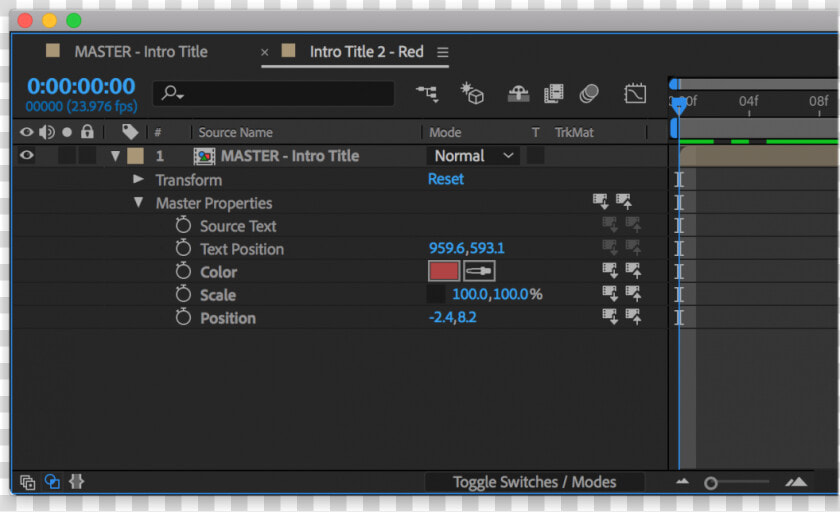Viewport: 840px width, 512px height.
Task: Click the current time indicator playhead
Action: [x=678, y=106]
